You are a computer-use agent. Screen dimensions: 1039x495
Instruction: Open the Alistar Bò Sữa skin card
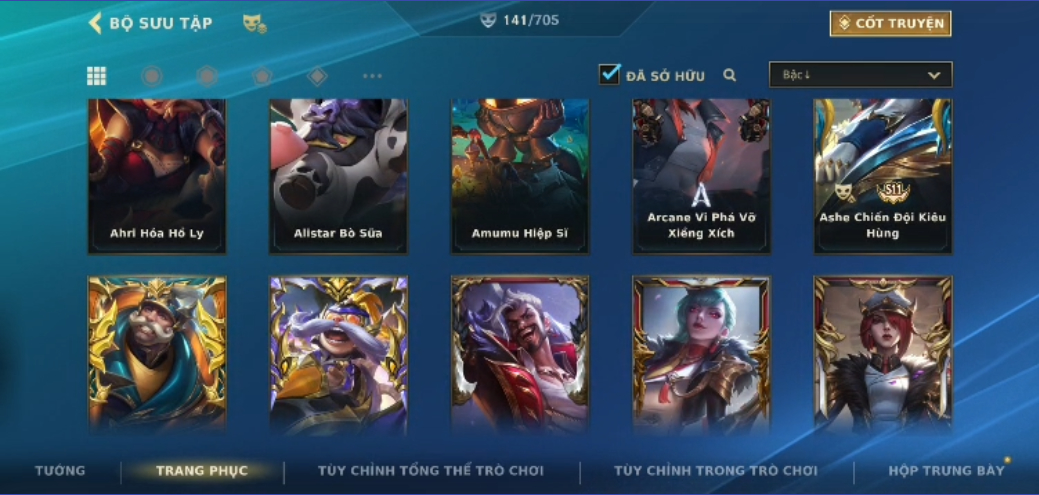pyautogui.click(x=339, y=176)
